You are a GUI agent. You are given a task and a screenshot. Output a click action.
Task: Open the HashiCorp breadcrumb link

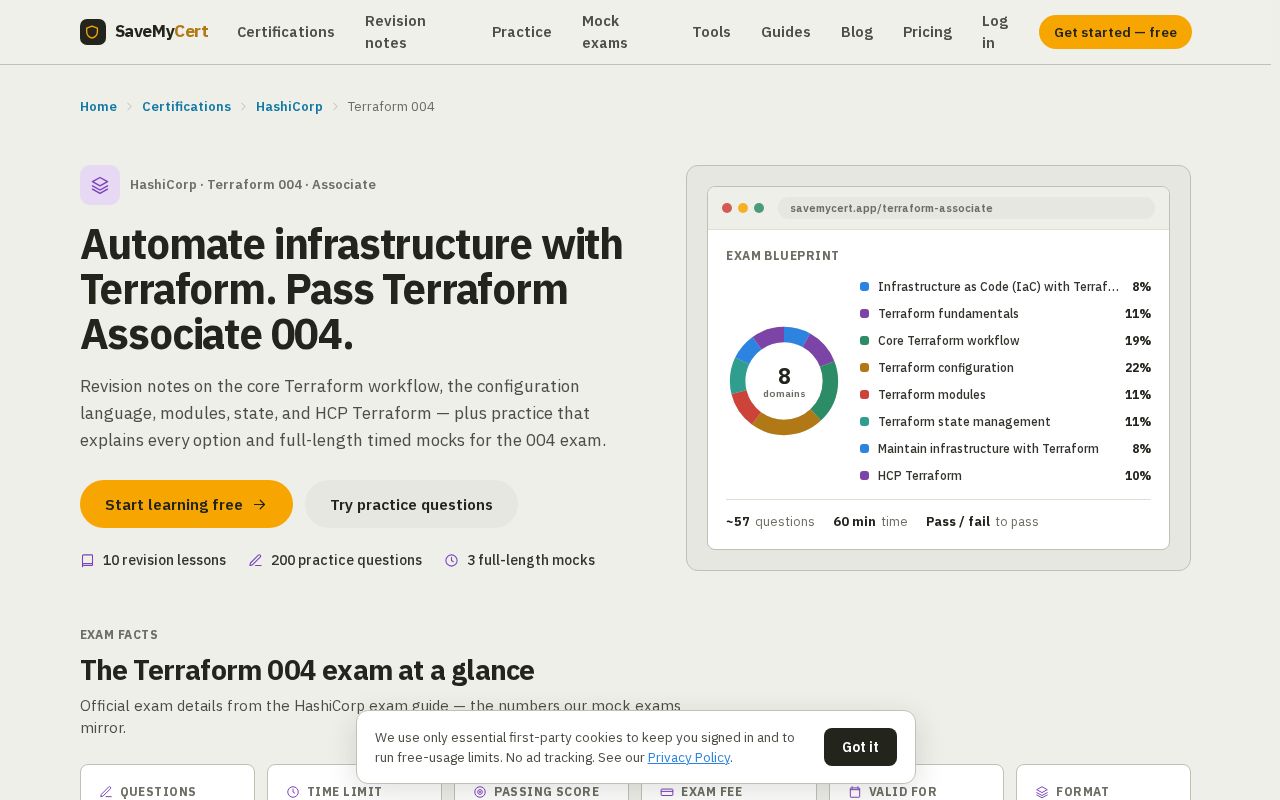point(289,107)
